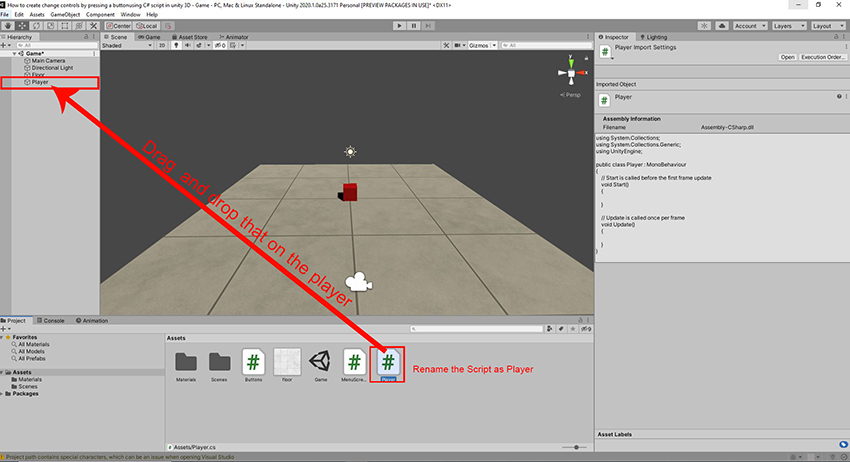850x462 pixels.
Task: Toggle handle rotation Local button
Action: [146, 25]
